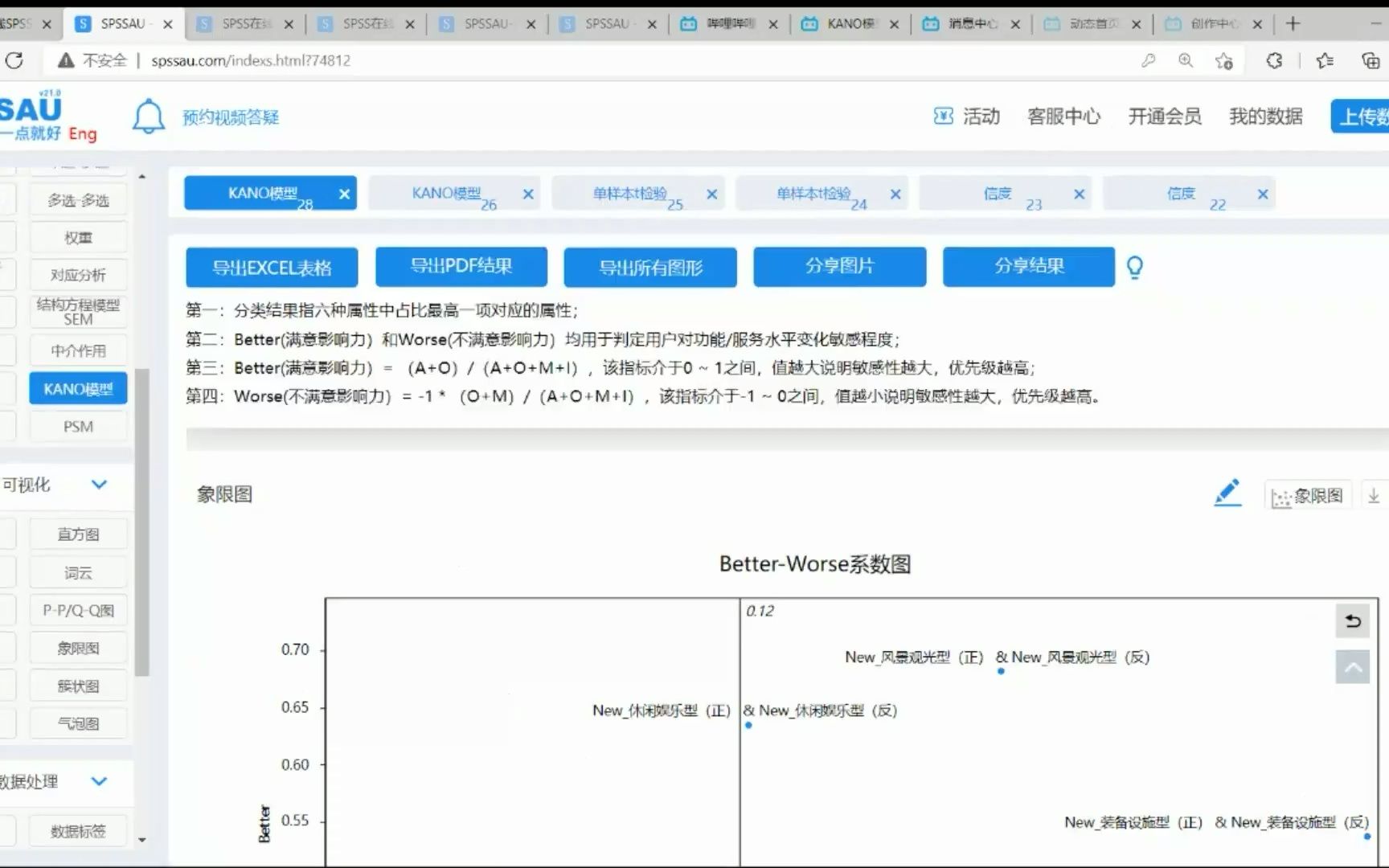Click 导出所有图形 button
This screenshot has width=1389, height=868.
point(650,268)
